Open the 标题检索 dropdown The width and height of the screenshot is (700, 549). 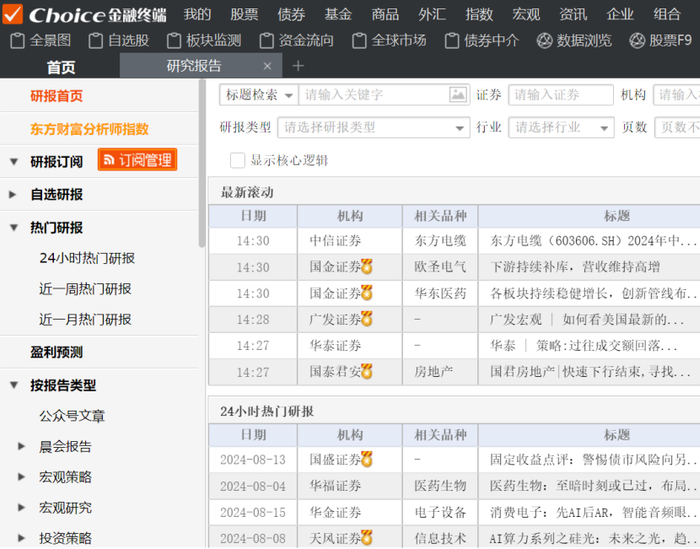(259, 95)
